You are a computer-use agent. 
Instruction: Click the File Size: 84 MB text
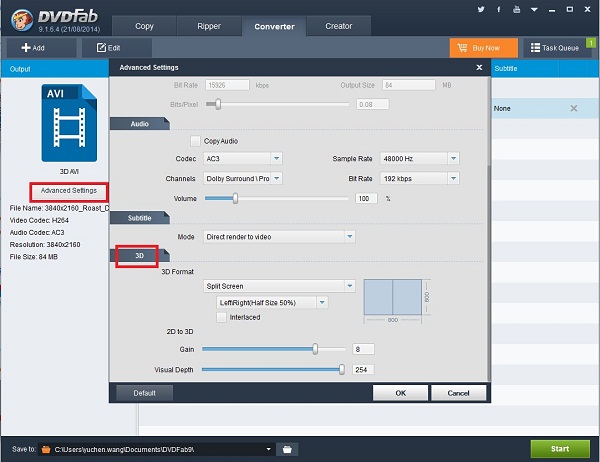pyautogui.click(x=34, y=257)
